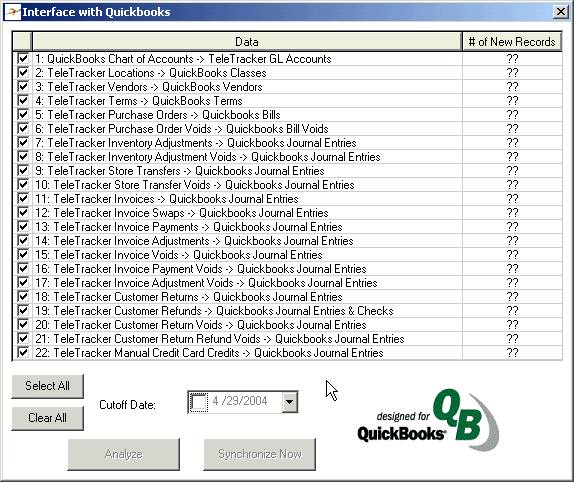Screen dimensions: 574x482
Task: Toggle TeleTracker Vendors sync checkbox
Action: (23, 87)
